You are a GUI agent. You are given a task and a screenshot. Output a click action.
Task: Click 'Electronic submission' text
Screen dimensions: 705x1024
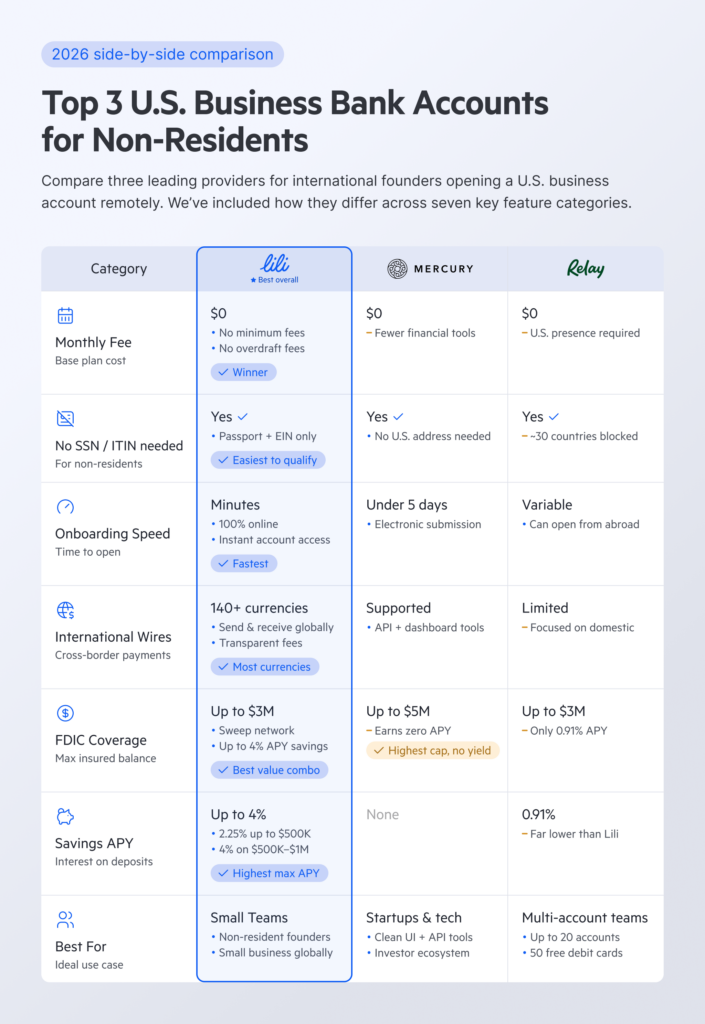click(428, 524)
